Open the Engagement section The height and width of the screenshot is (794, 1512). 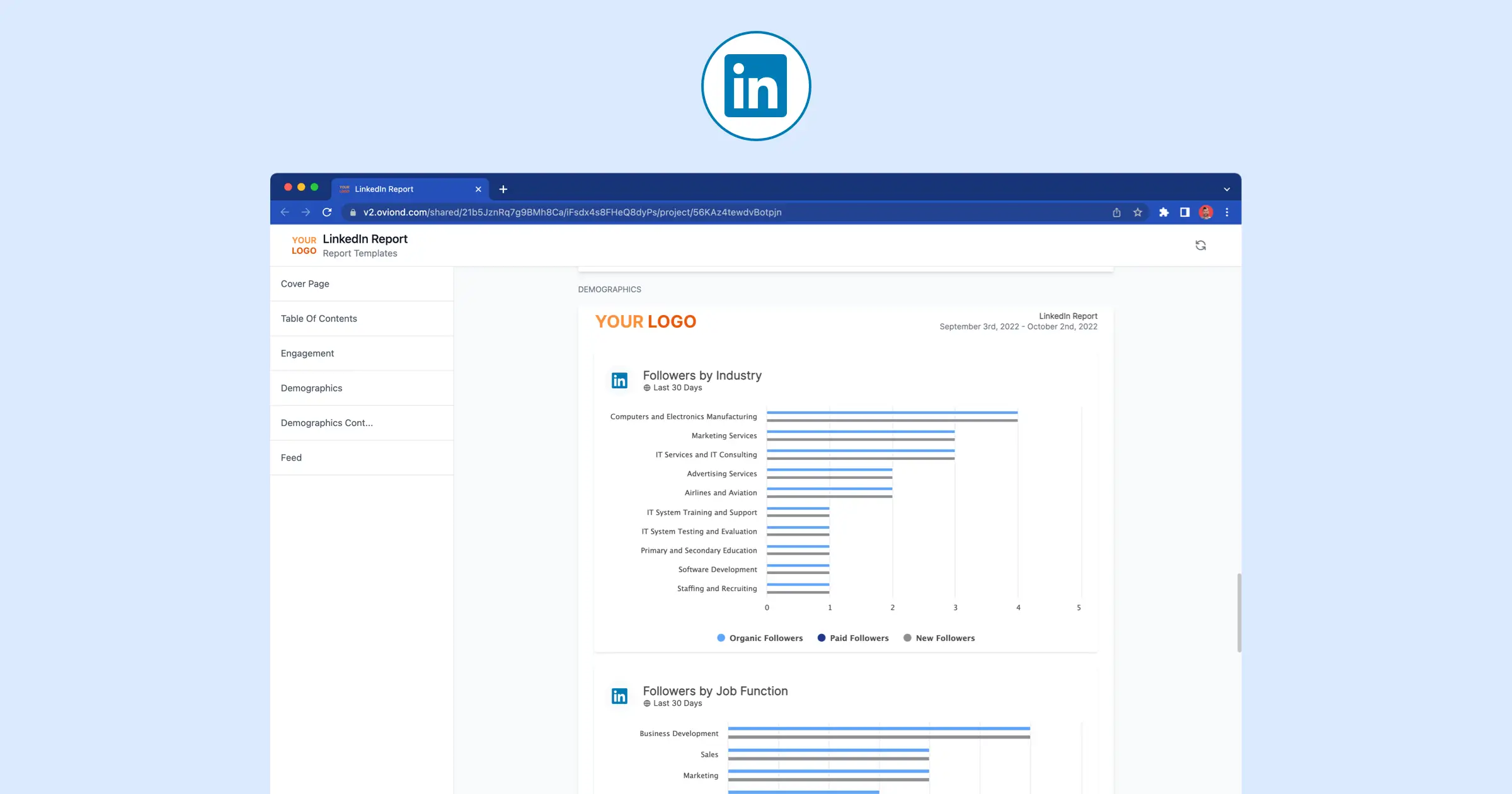click(x=362, y=353)
